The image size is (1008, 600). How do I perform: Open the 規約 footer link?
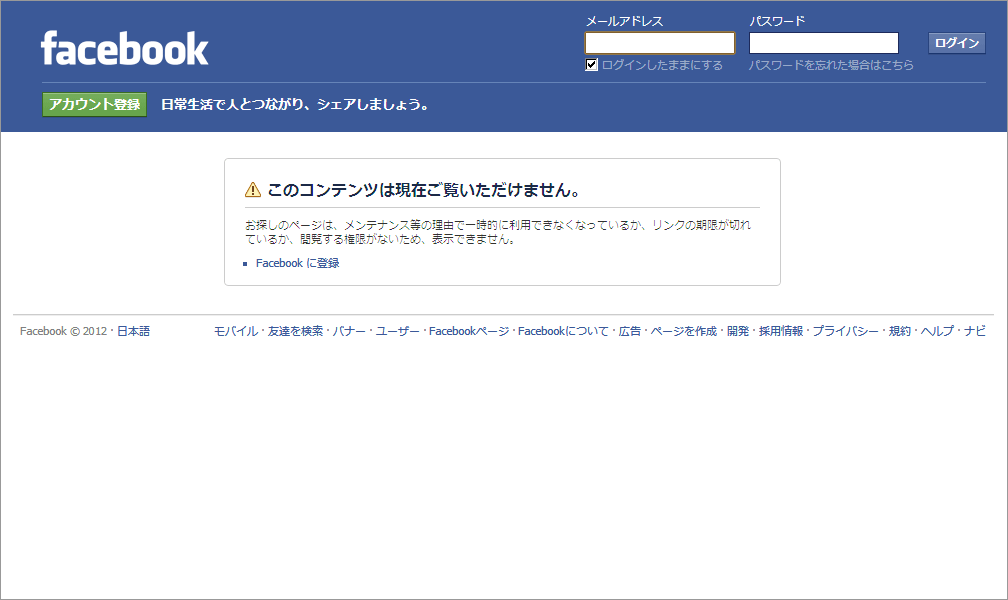click(x=900, y=331)
